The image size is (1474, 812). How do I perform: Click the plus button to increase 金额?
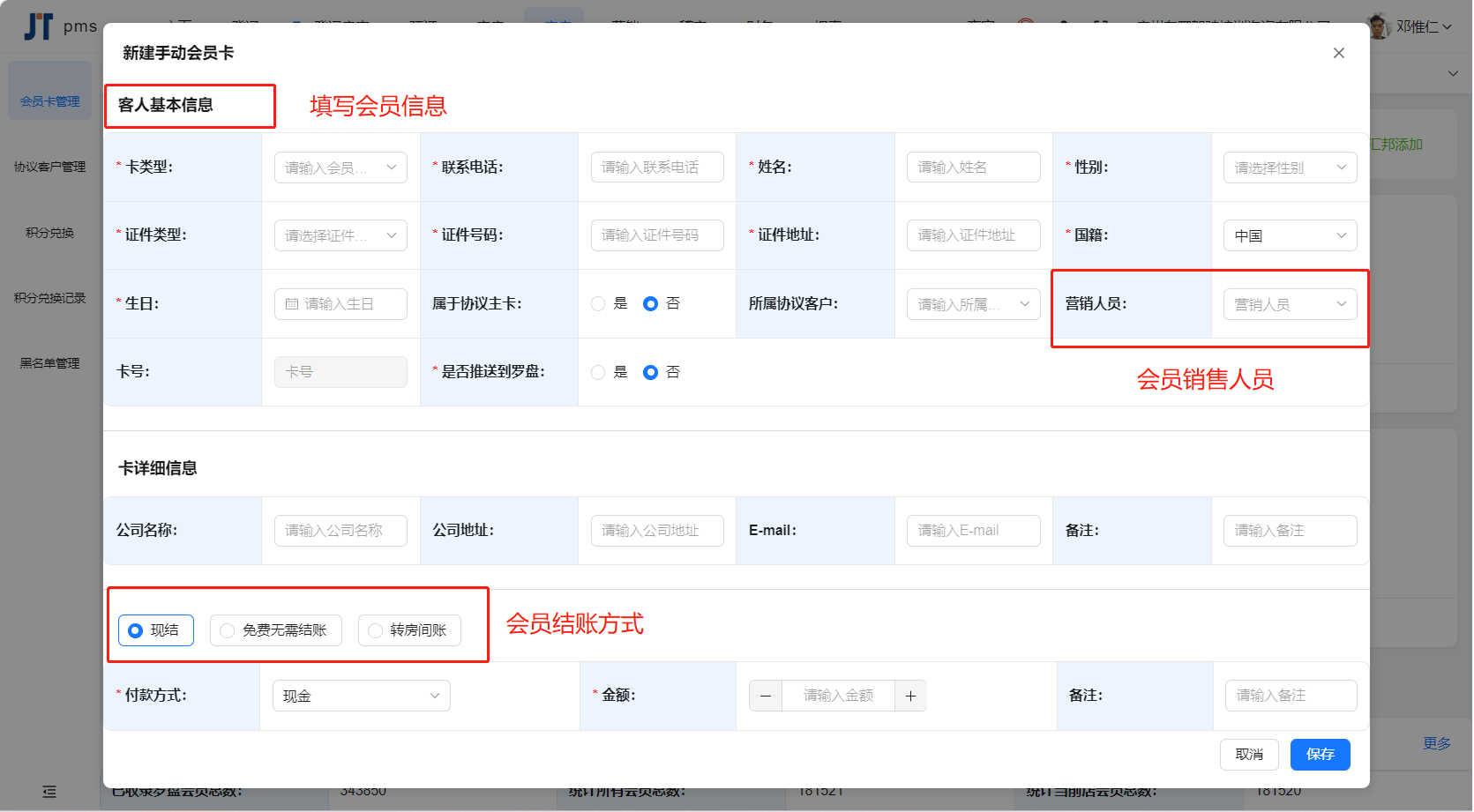point(910,696)
